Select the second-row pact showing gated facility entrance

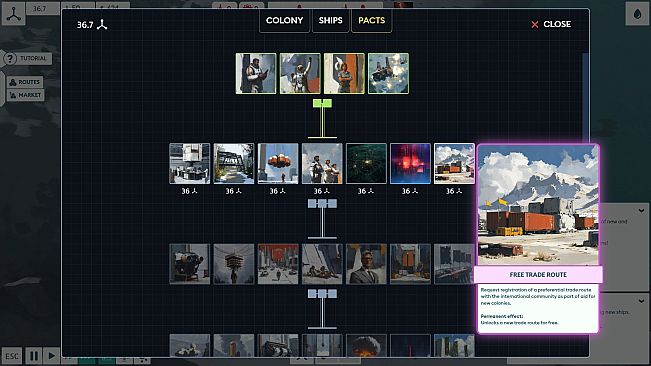pos(234,163)
